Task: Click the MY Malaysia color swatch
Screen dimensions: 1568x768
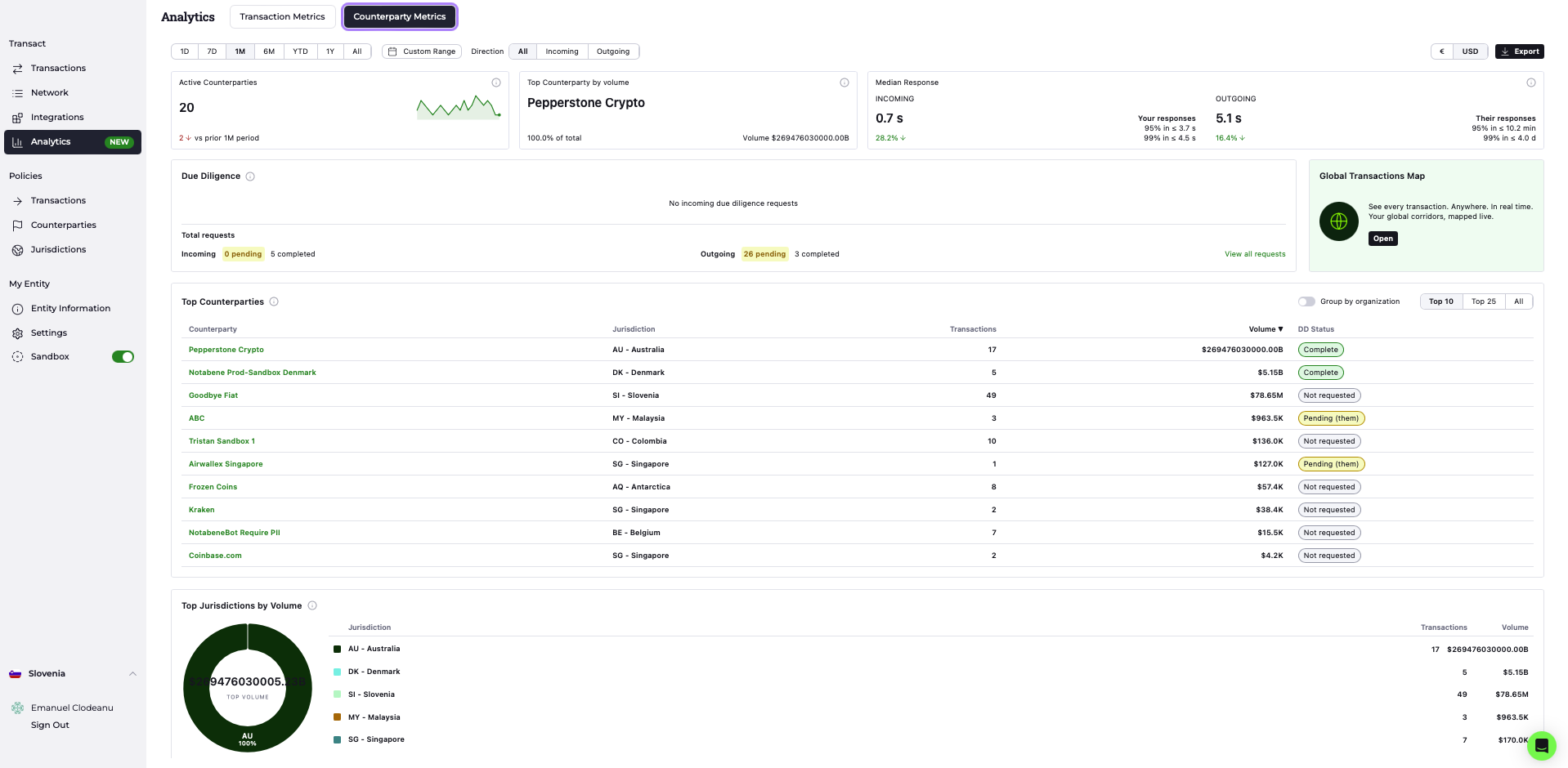Action: [x=337, y=717]
